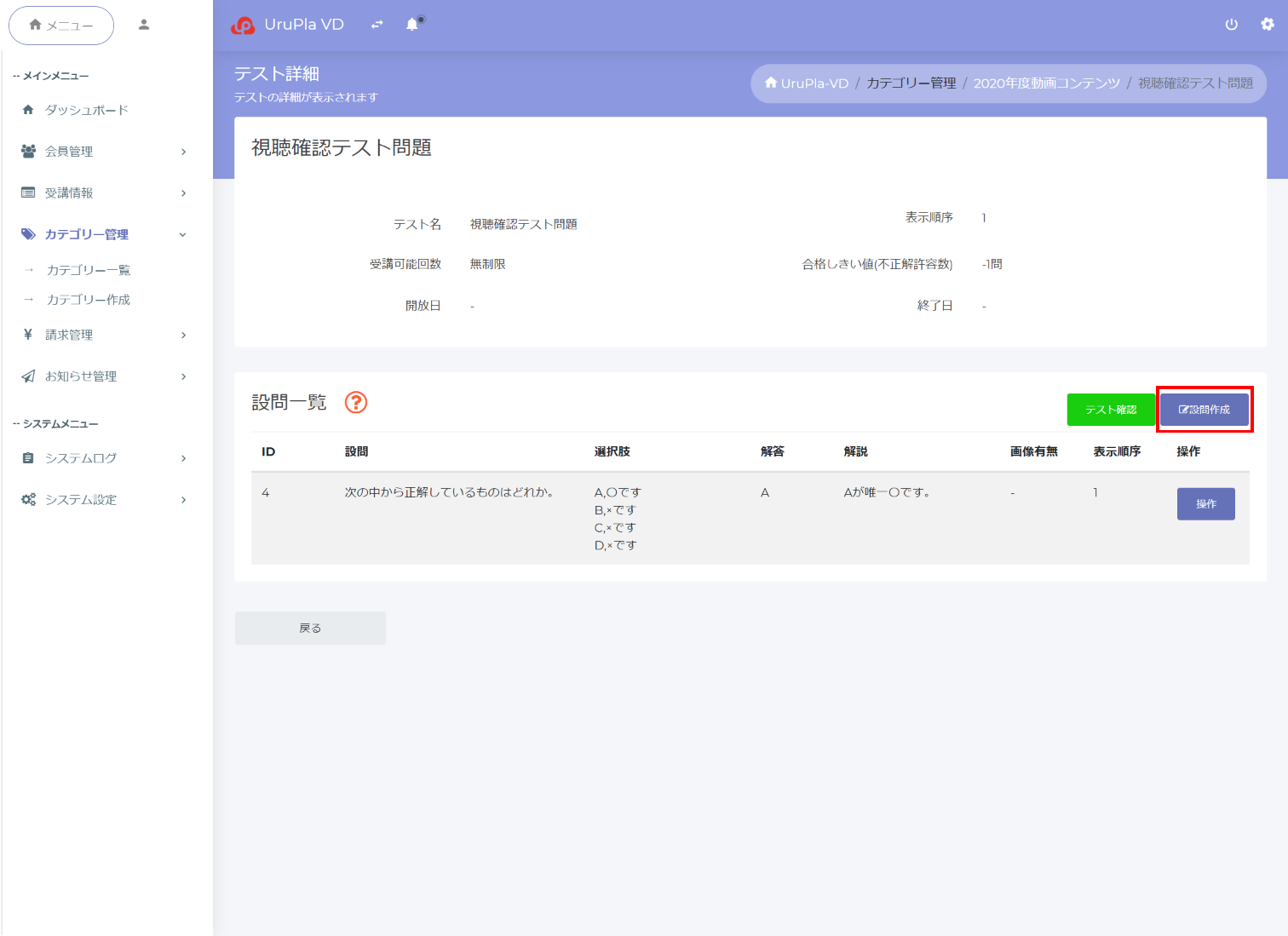Open 受講情報 menu item
The height and width of the screenshot is (936, 1288).
(x=69, y=193)
